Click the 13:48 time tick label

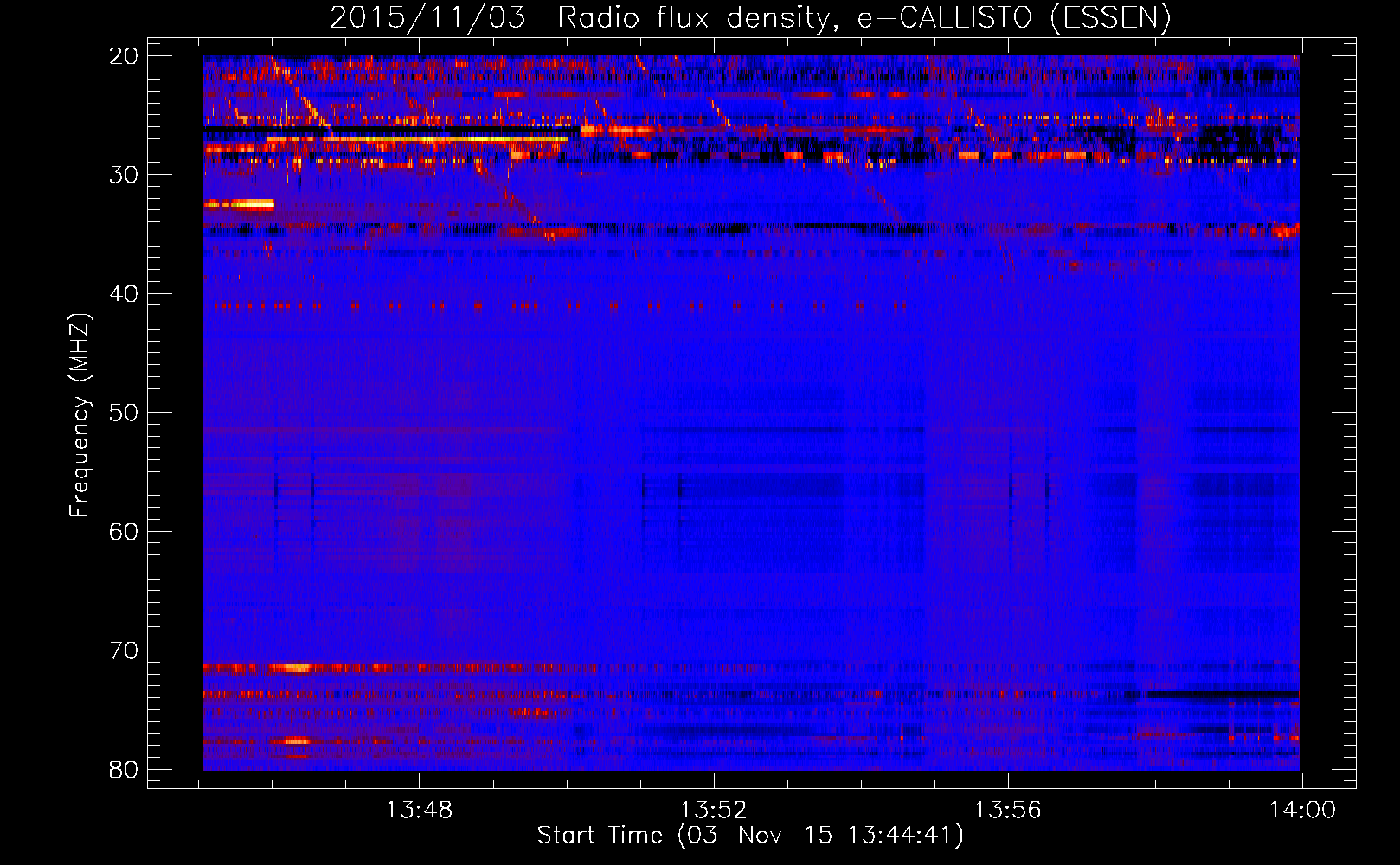420,811
